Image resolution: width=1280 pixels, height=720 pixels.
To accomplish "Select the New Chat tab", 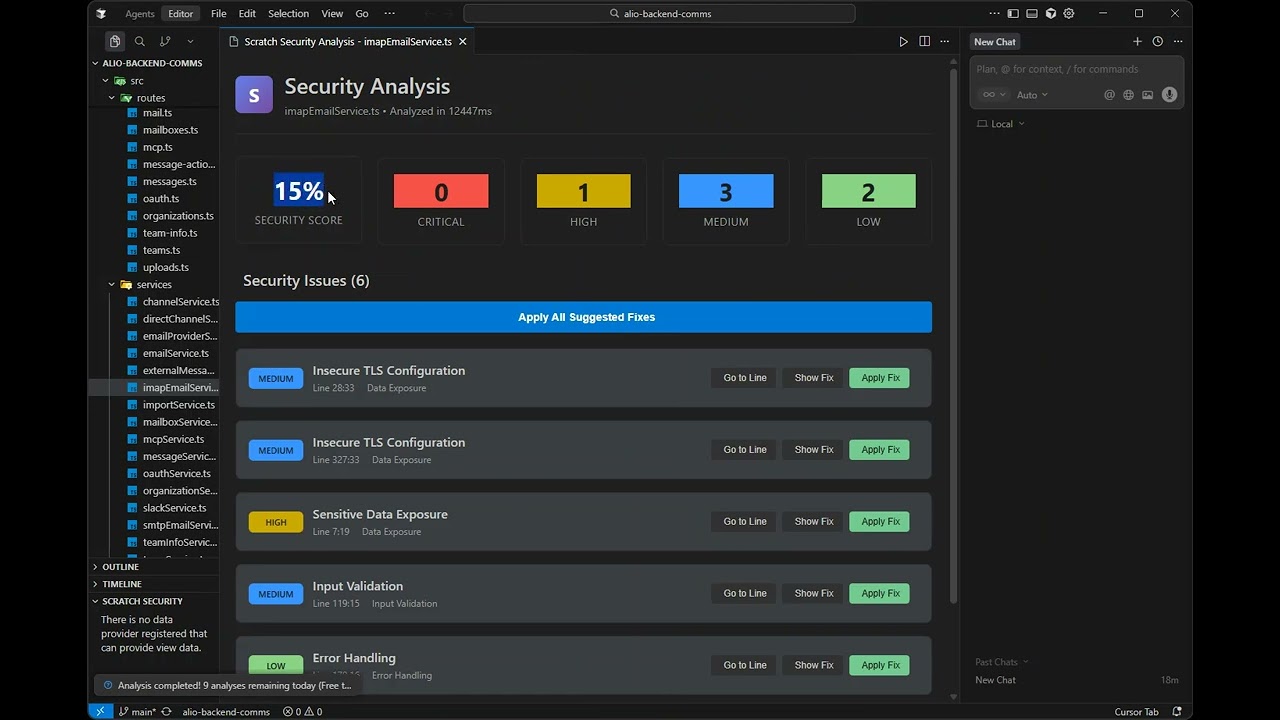I will click(x=995, y=42).
